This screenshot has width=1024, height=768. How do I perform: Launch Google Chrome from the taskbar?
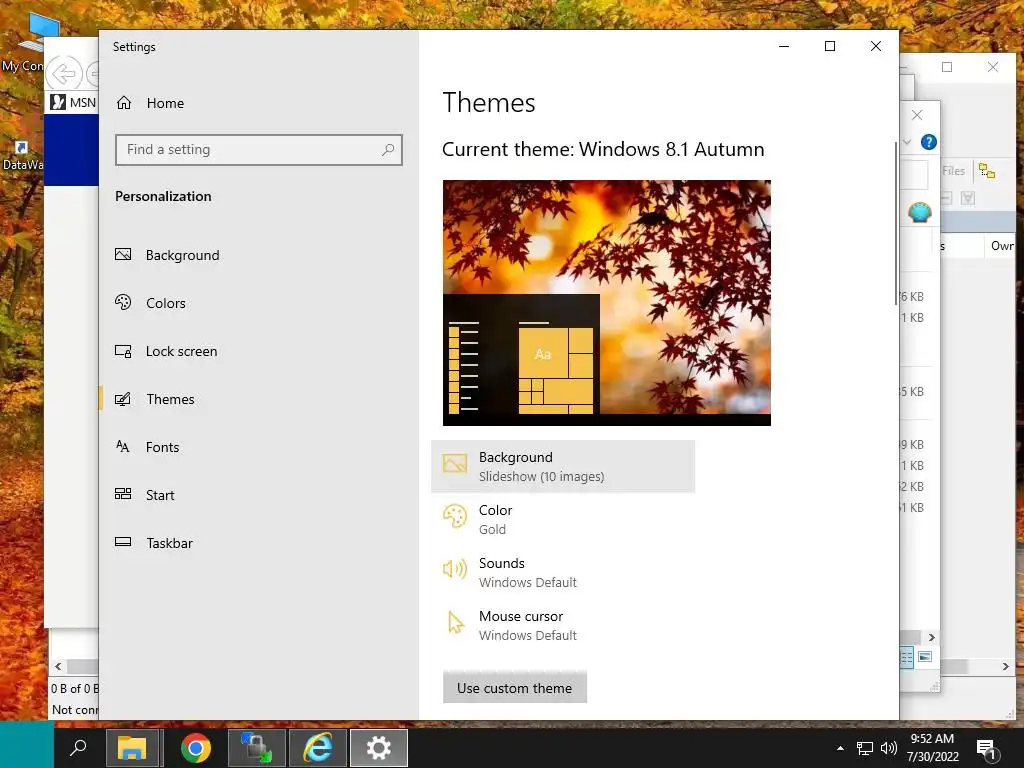coord(196,747)
